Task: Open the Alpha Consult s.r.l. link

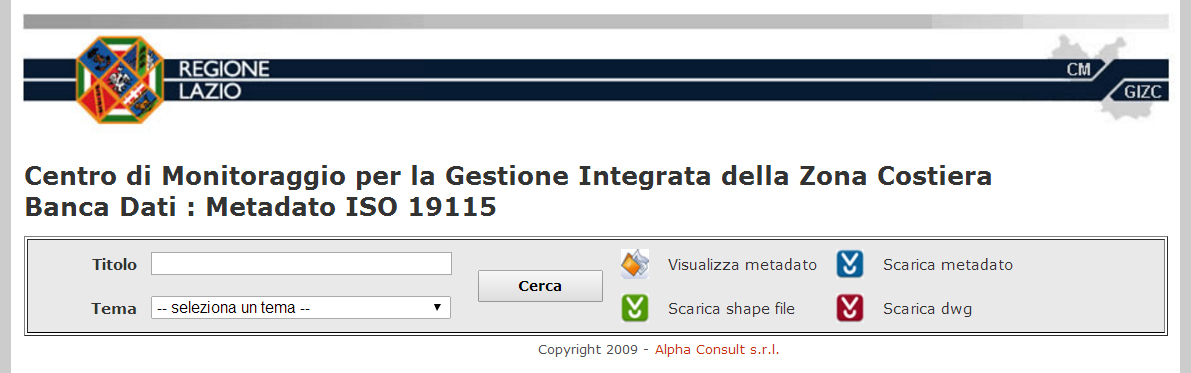Action: 717,350
